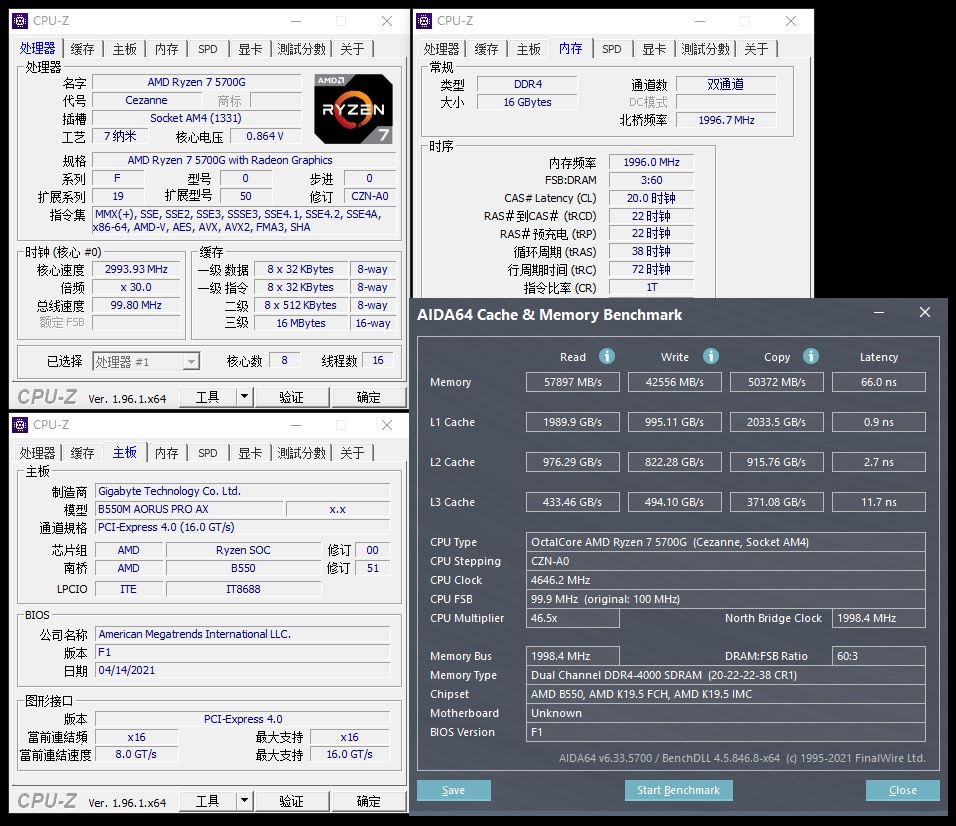Switch to the 缓存 tab in processor window
This screenshot has height=826, width=956.
(82, 49)
